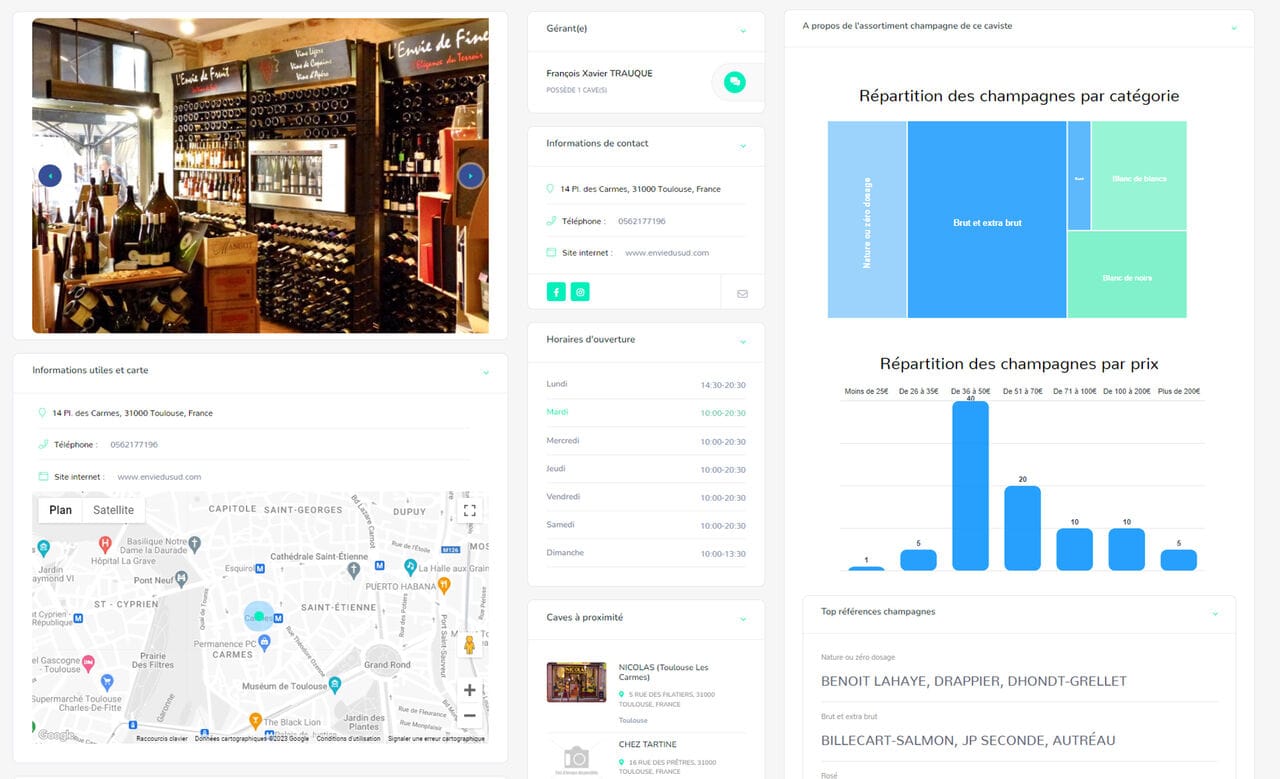
Task: Zoom in on the map
Action: point(469,690)
